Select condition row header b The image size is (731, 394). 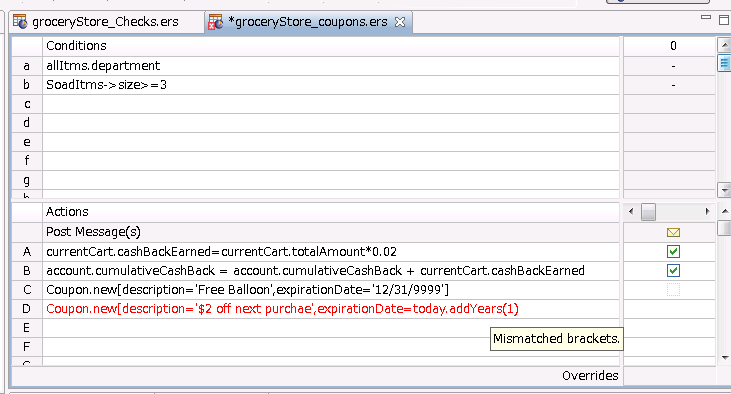[x=27, y=85]
